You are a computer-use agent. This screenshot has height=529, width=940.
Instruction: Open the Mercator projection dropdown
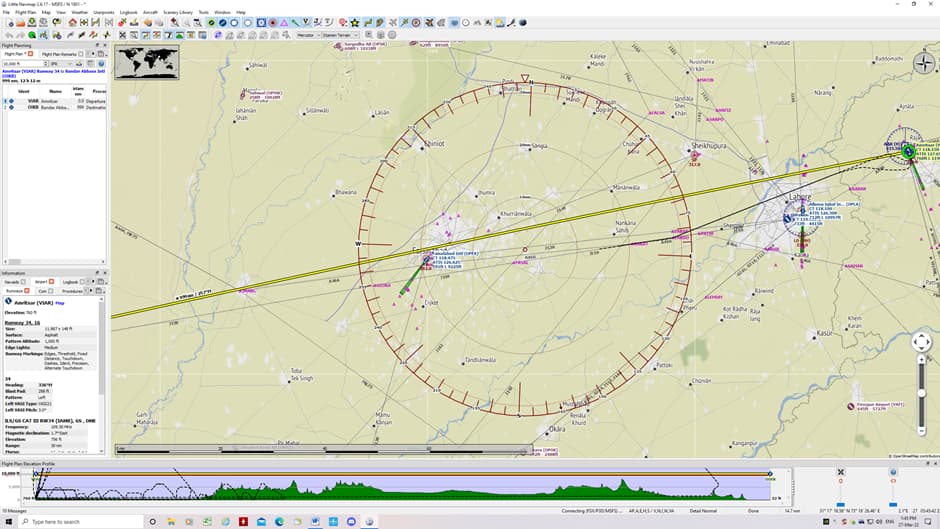(x=309, y=35)
